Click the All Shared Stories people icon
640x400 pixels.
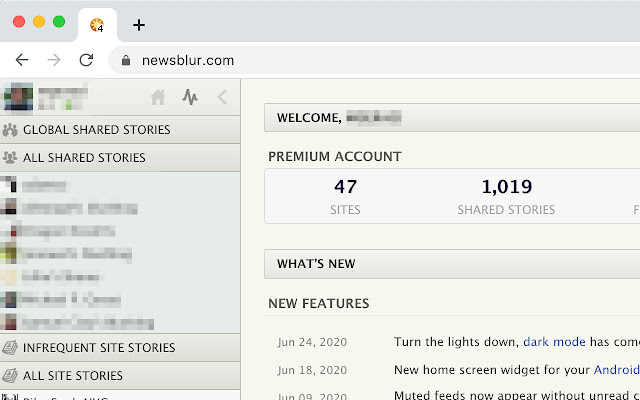10,158
